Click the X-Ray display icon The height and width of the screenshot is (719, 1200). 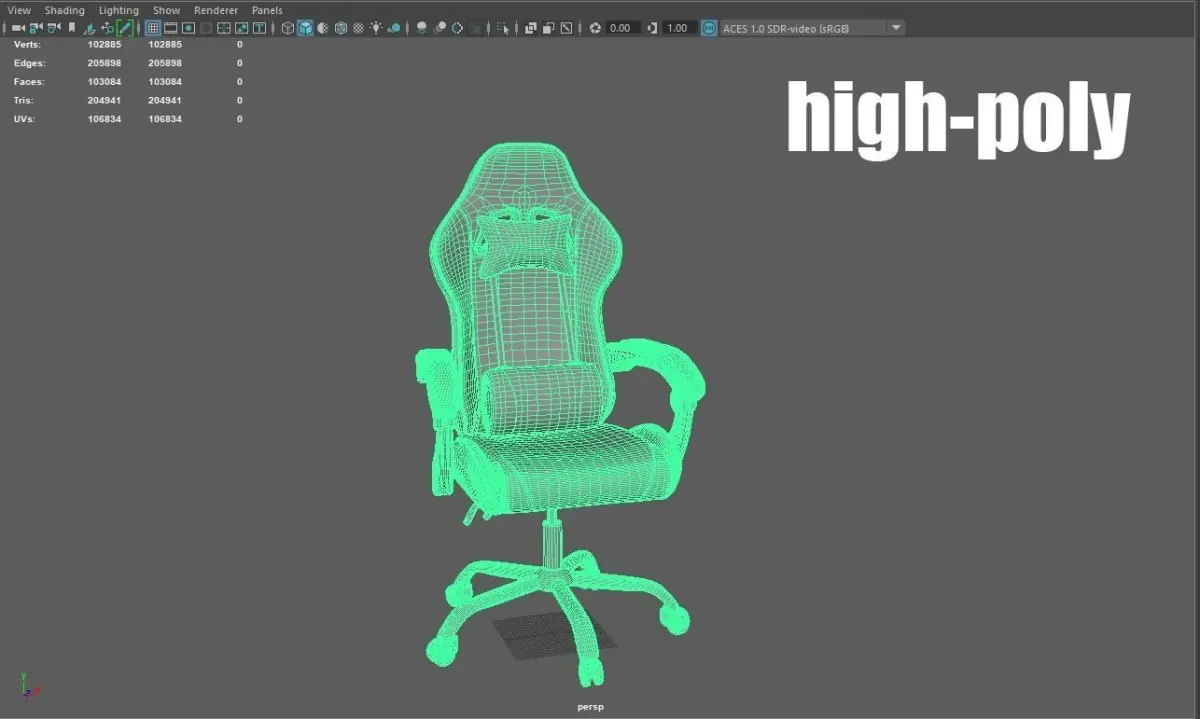[x=530, y=28]
